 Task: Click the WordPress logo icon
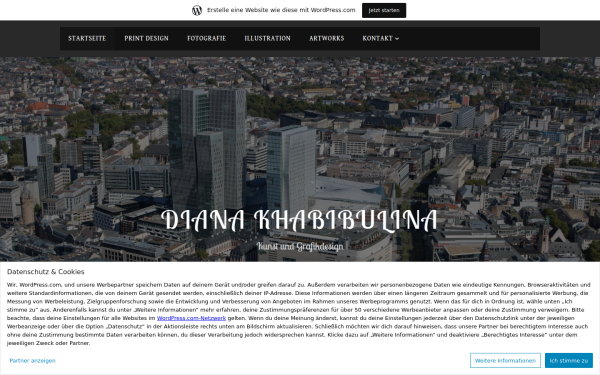coord(197,10)
